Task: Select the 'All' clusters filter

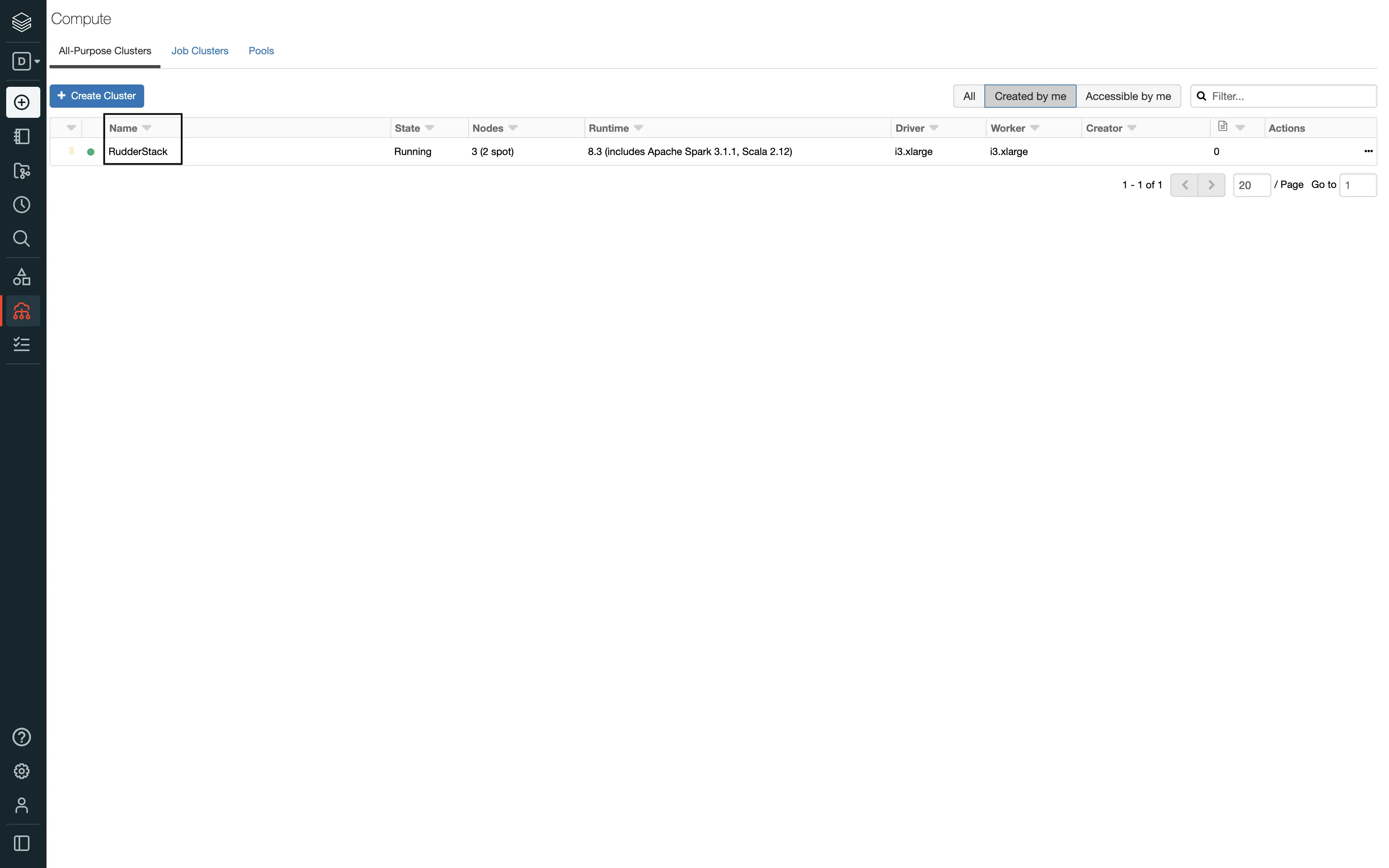Action: (x=969, y=96)
